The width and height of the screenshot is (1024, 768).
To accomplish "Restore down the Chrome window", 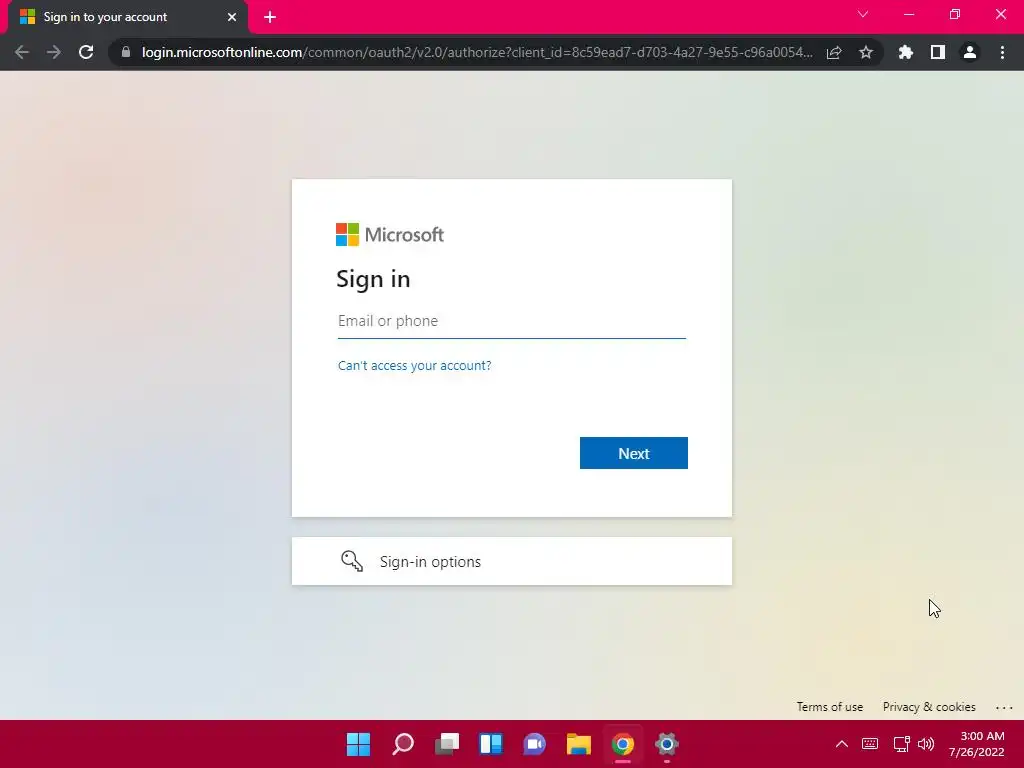I will coord(955,14).
